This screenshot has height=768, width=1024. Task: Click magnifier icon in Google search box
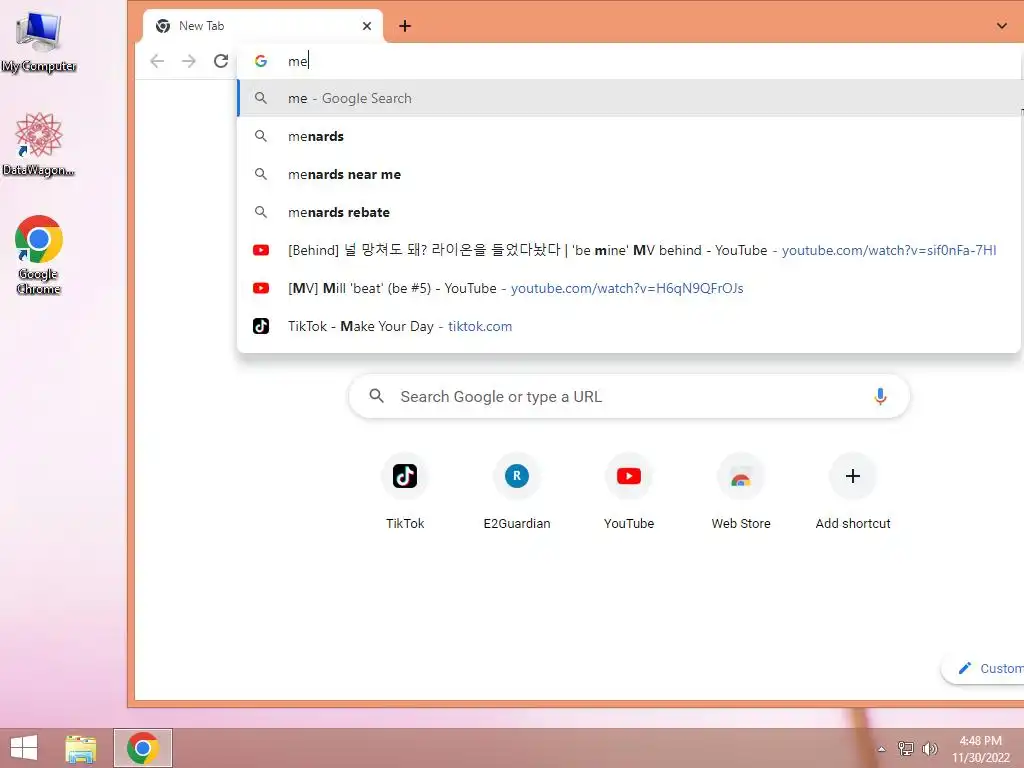click(x=376, y=396)
